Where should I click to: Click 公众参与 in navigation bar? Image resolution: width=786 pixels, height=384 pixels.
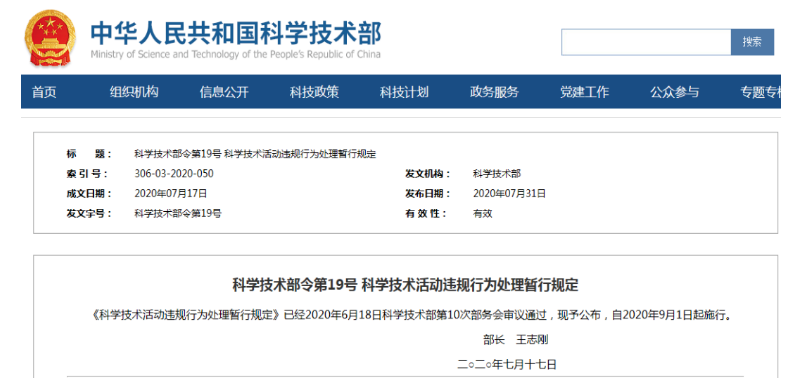coord(675,92)
